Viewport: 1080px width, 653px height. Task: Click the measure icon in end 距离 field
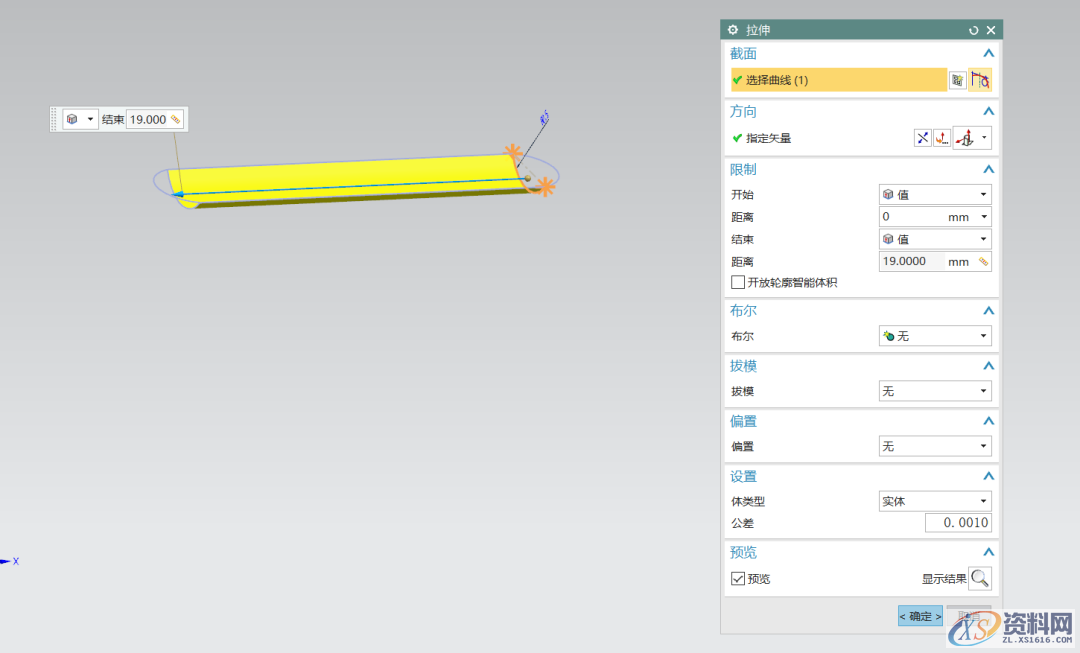coord(983,261)
